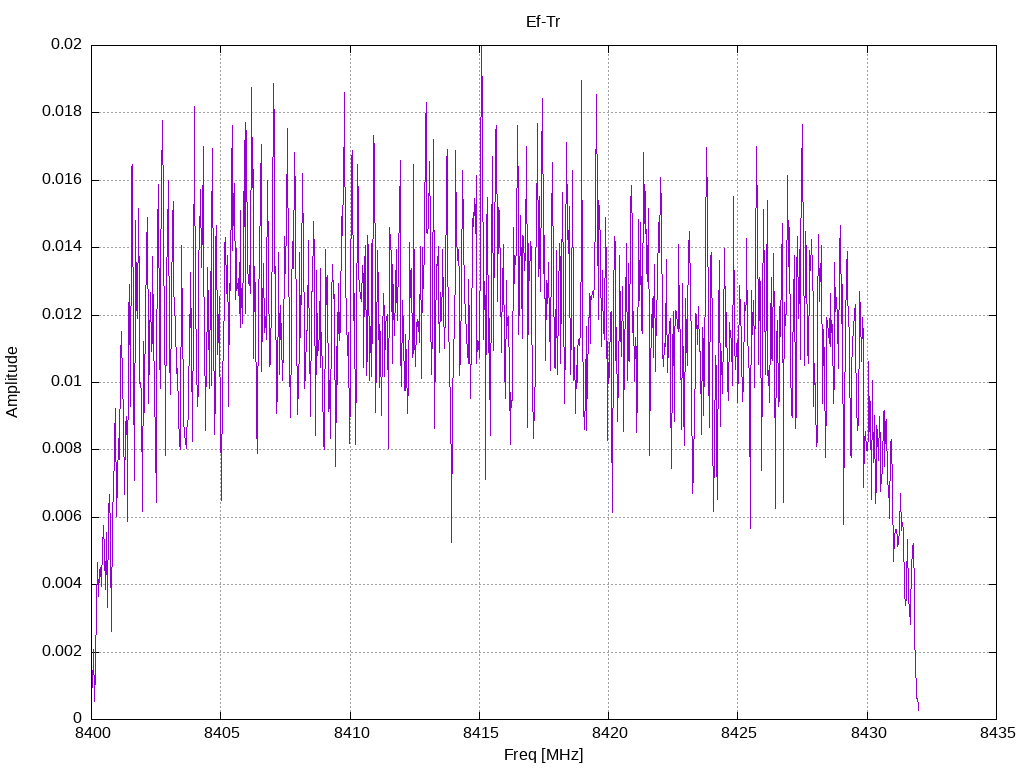
Task: Click the y-axis tick label 0.014
Action: click(62, 247)
